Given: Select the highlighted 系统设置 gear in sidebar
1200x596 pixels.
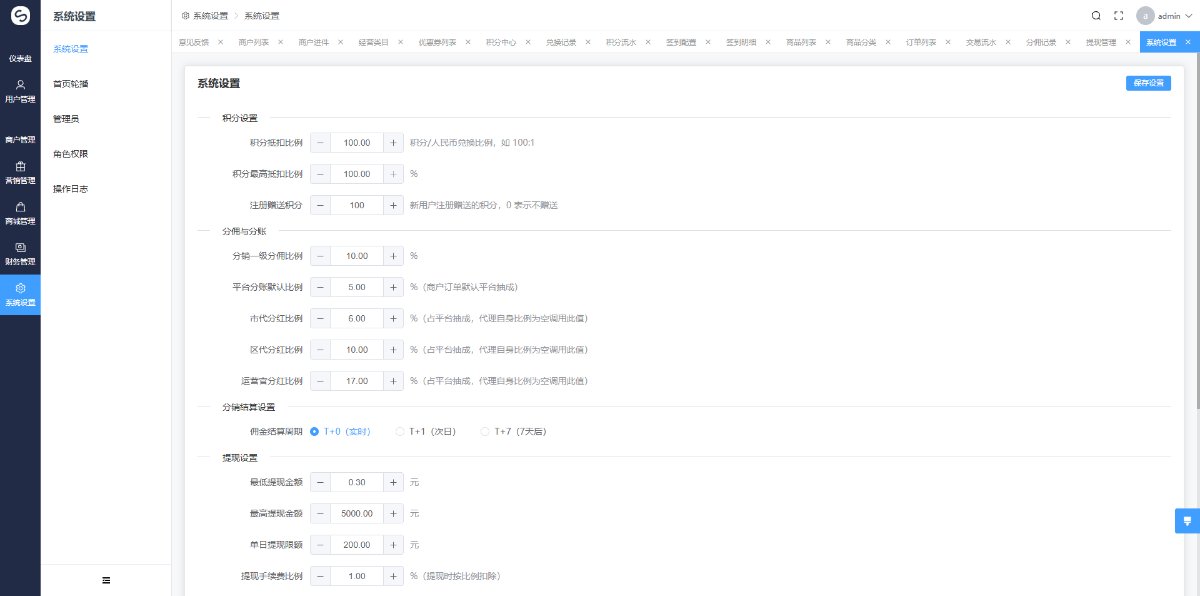Looking at the screenshot, I should pos(20,295).
